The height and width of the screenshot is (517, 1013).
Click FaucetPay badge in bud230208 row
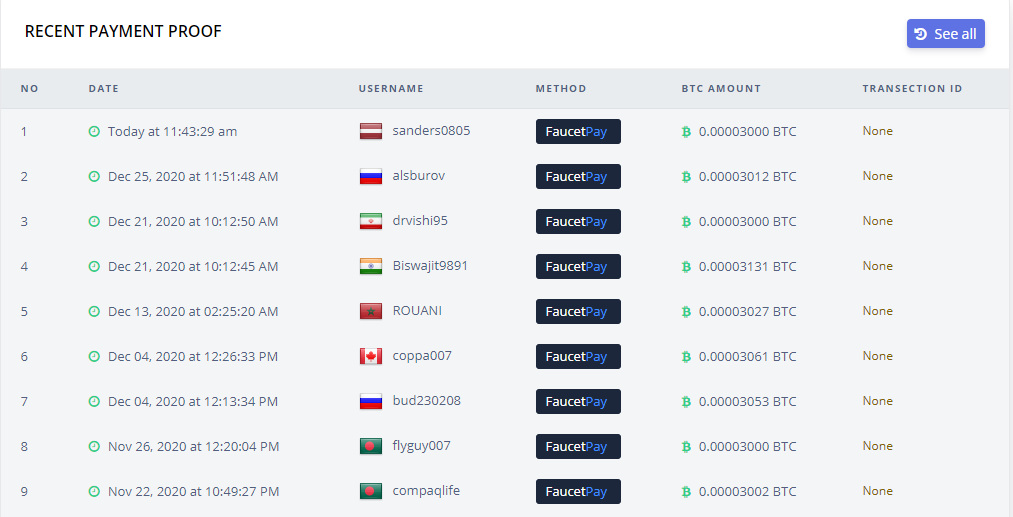pos(578,401)
